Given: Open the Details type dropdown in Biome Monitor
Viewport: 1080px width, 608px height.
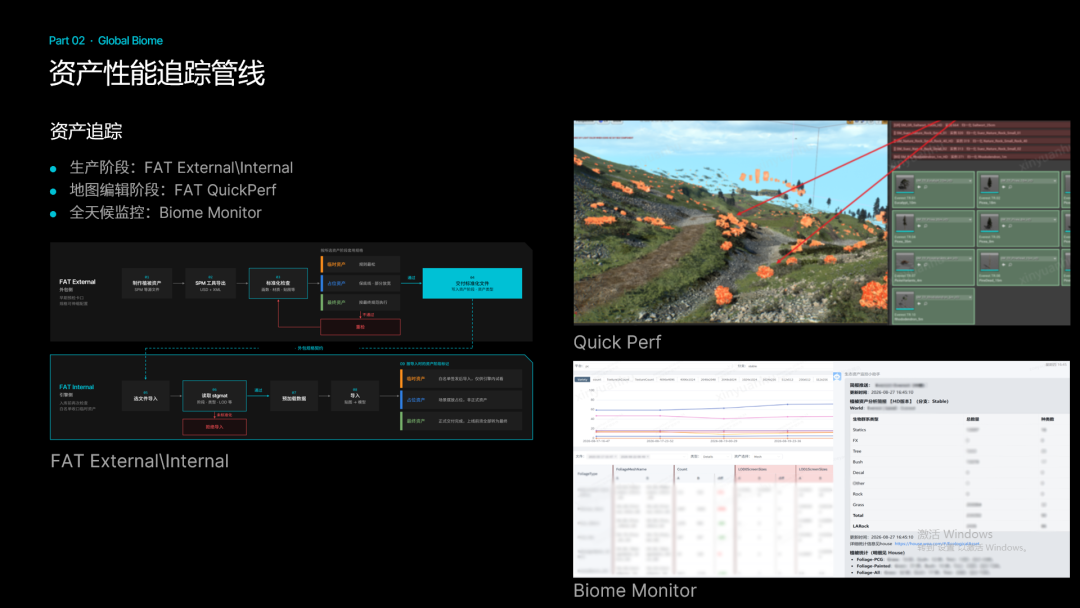Looking at the screenshot, I should pos(716,457).
